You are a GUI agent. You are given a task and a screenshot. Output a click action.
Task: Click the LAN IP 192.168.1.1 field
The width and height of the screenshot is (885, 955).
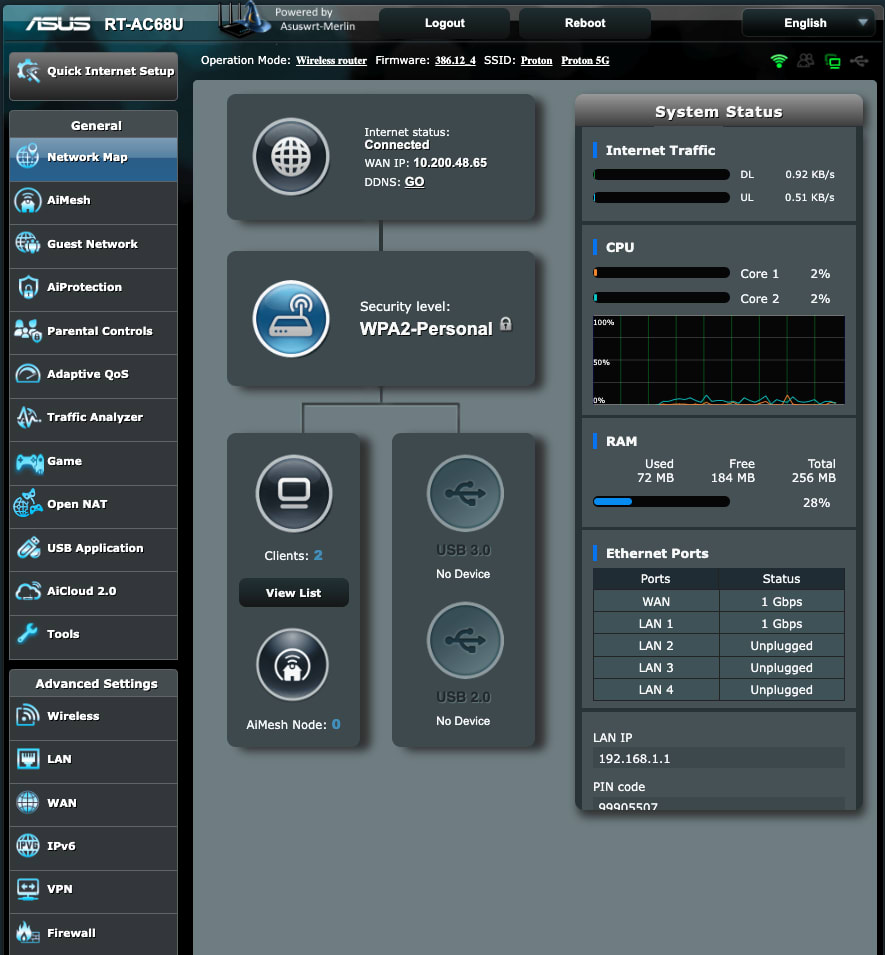coord(719,758)
